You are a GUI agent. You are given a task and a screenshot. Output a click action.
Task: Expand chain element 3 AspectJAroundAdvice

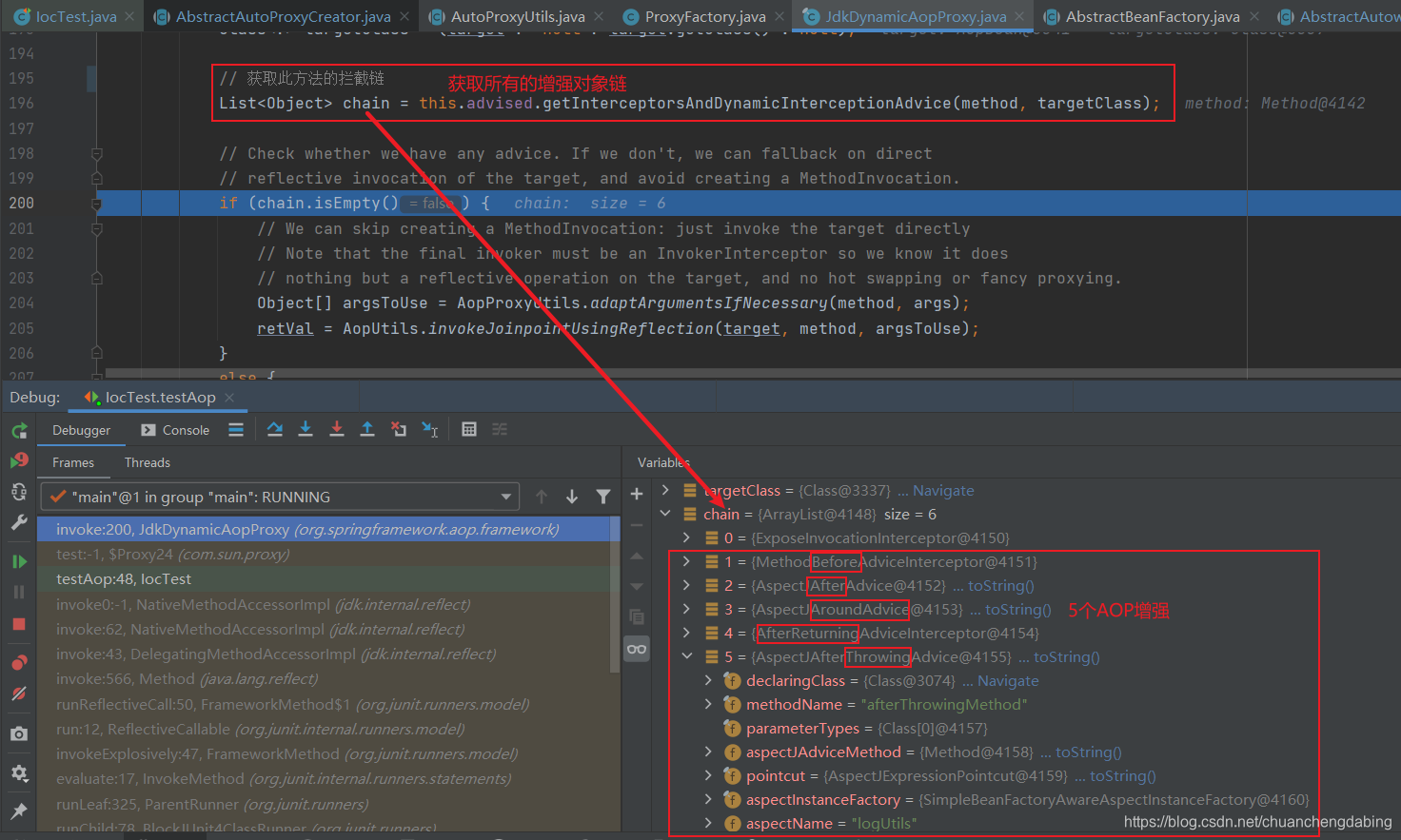click(686, 609)
